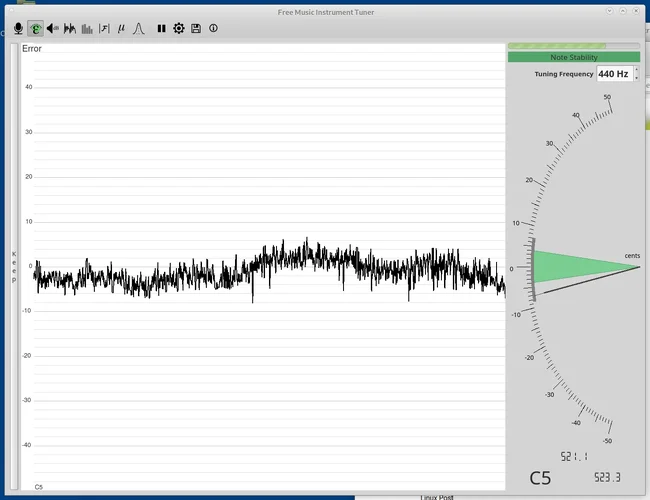
Task: Click the microphone input icon
Action: coord(17,28)
